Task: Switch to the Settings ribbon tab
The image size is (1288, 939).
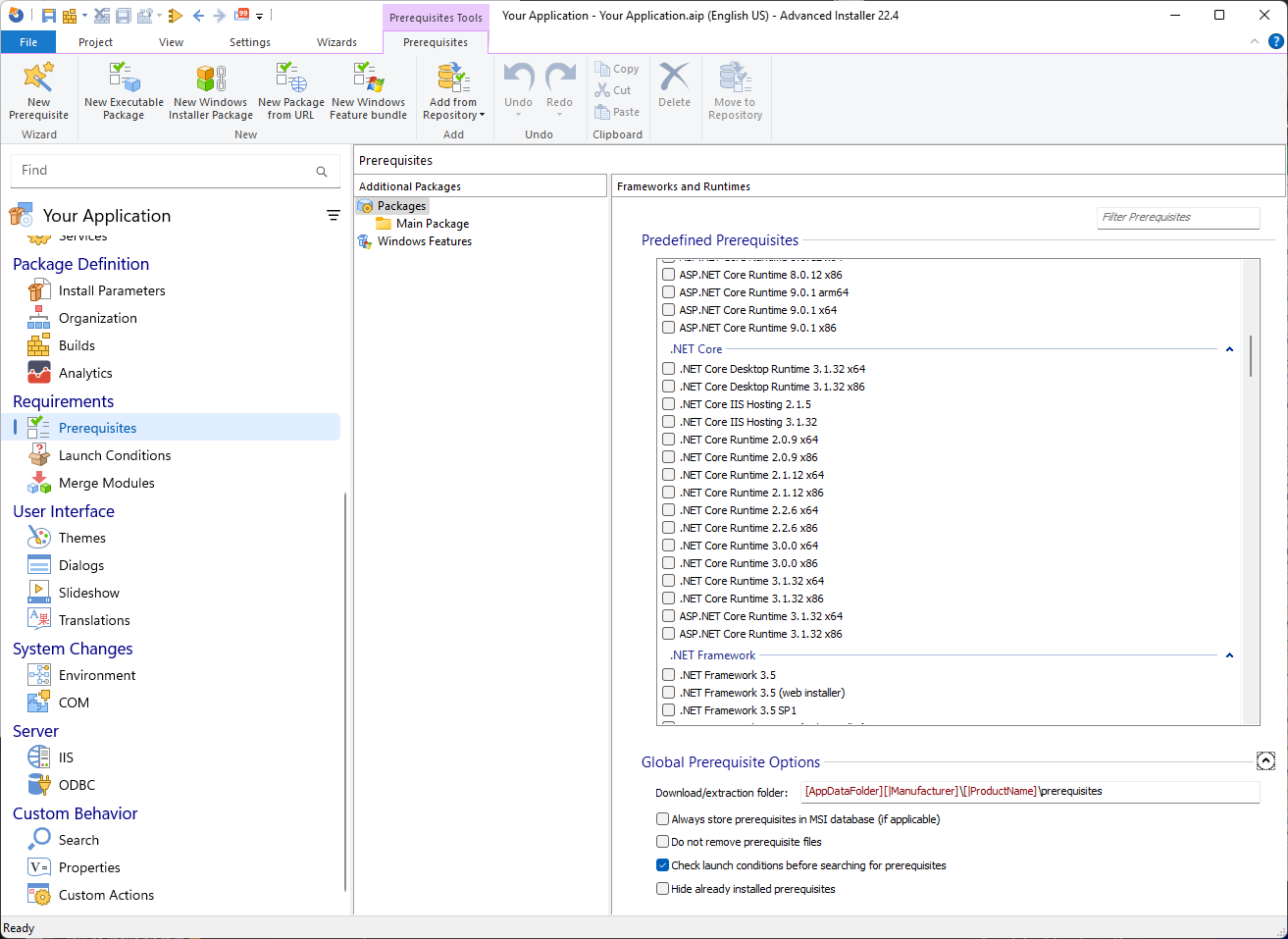Action: (x=250, y=42)
